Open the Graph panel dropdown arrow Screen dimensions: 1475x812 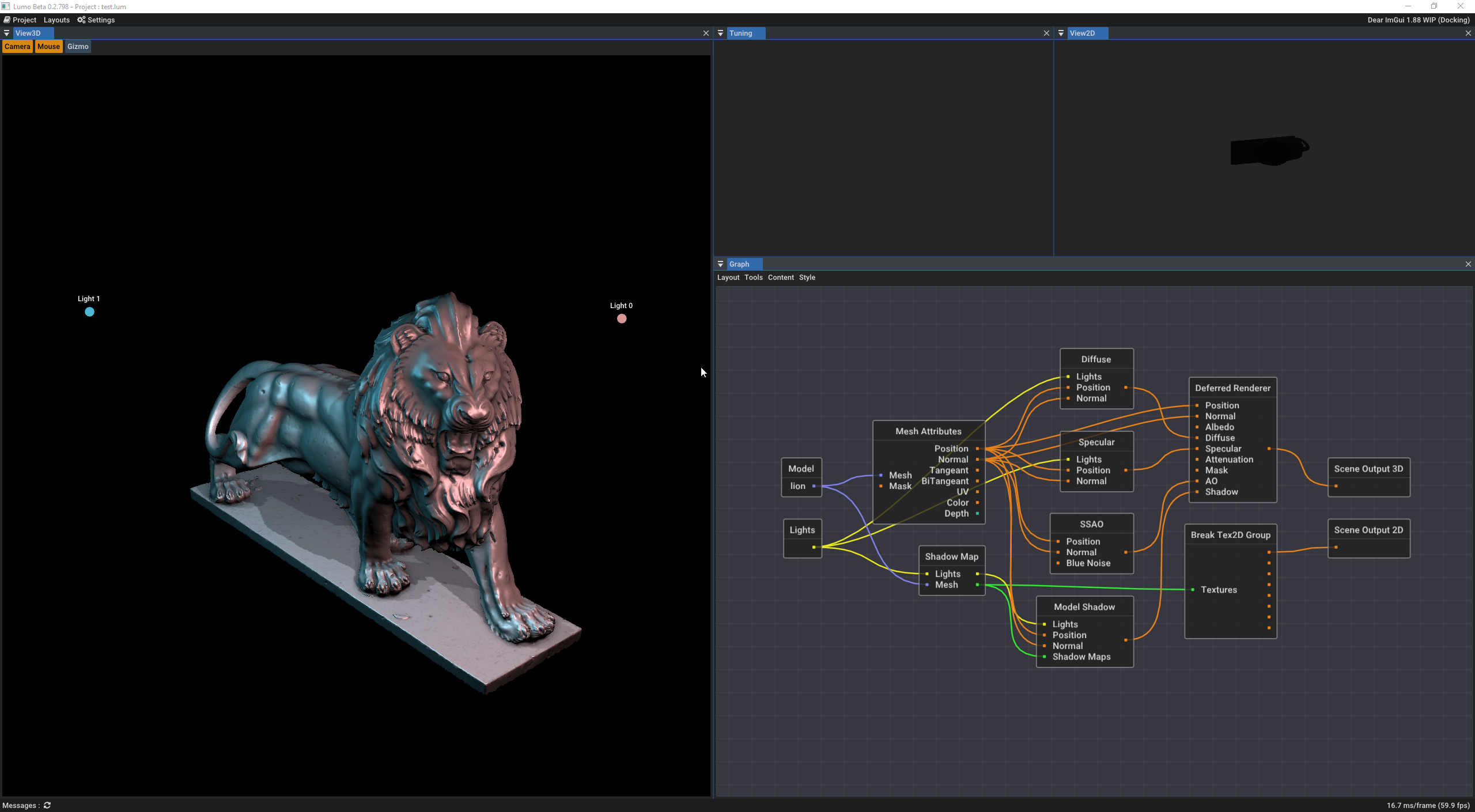[720, 264]
